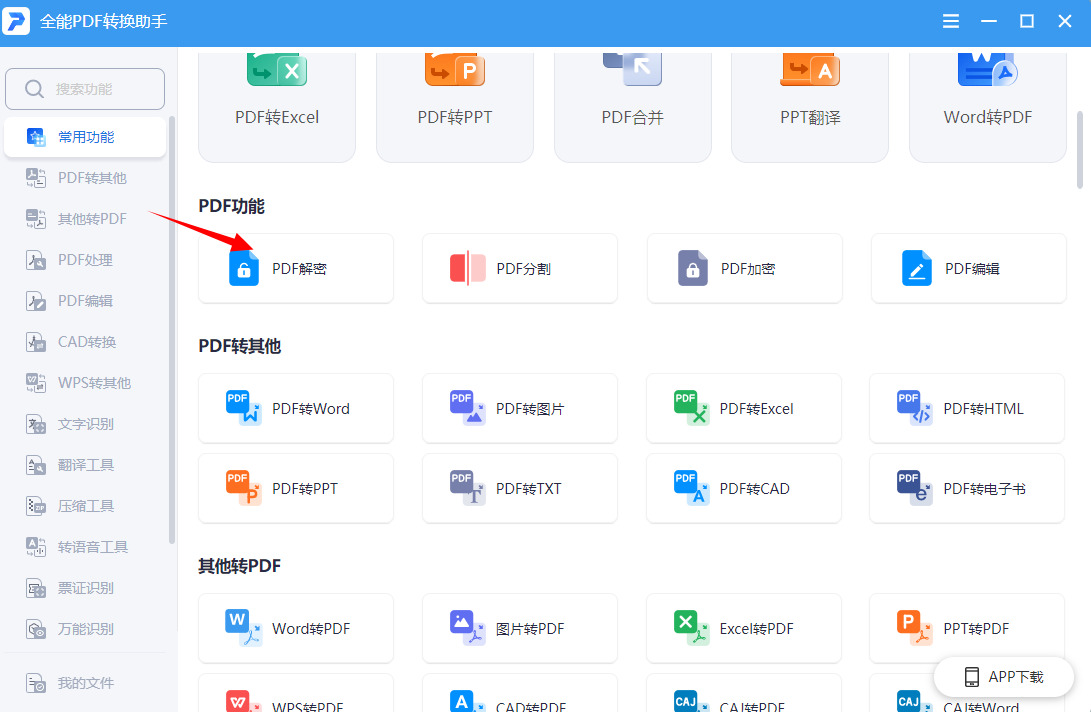Select CAD转换 in sidebar
Image resolution: width=1091 pixels, height=712 pixels.
tap(85, 342)
